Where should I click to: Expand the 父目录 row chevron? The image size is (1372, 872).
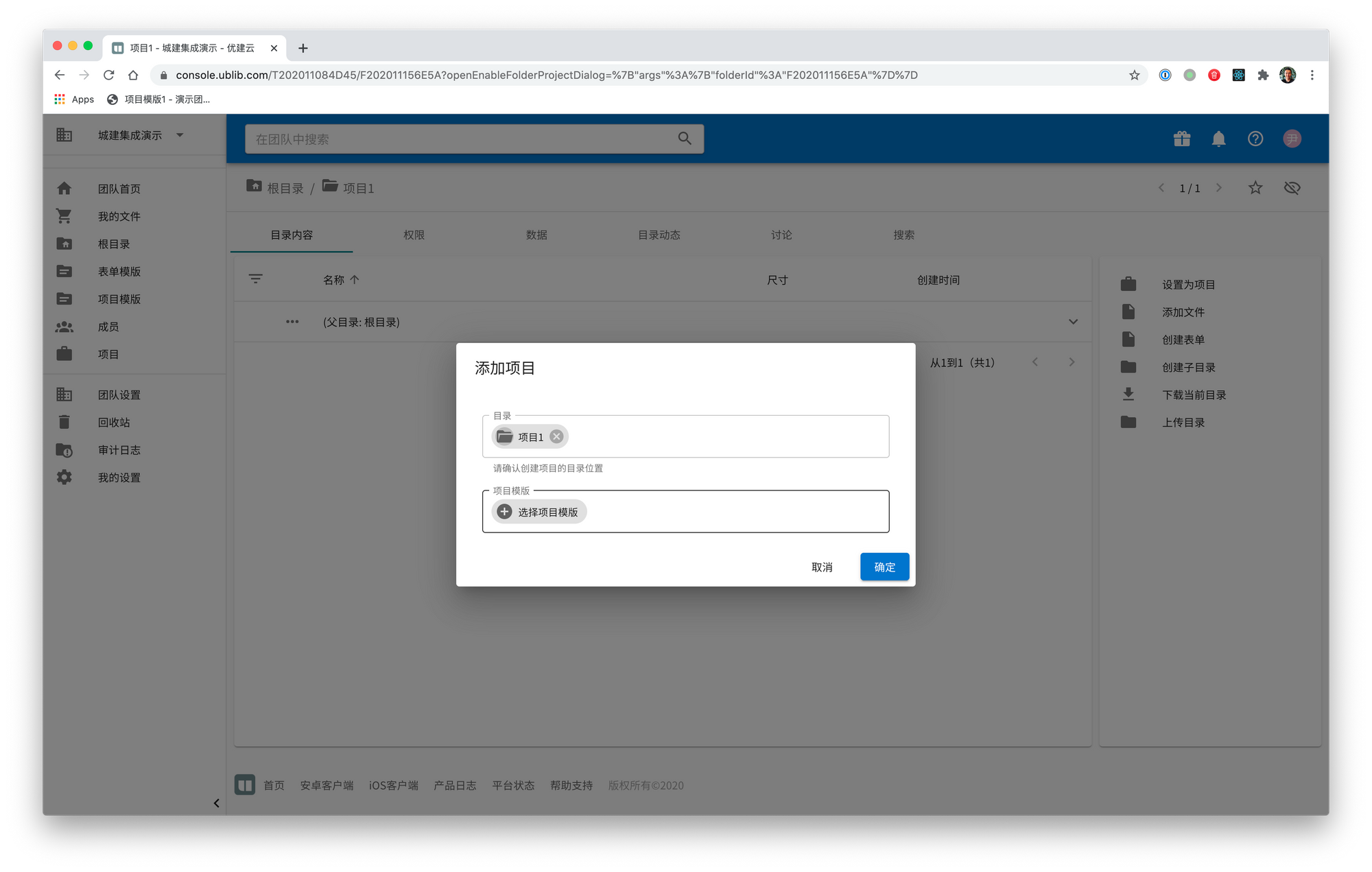pyautogui.click(x=1073, y=322)
